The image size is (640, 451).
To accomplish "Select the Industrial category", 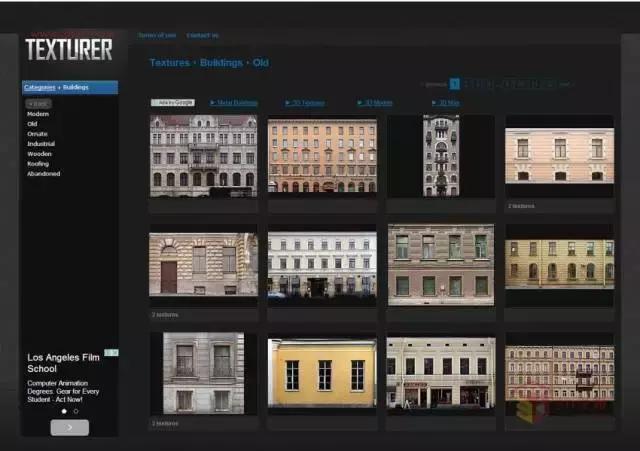I will pos(41,144).
